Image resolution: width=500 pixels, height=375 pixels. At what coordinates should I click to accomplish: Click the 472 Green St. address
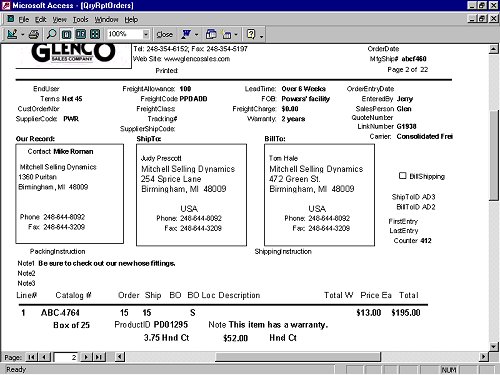pyautogui.click(x=295, y=179)
